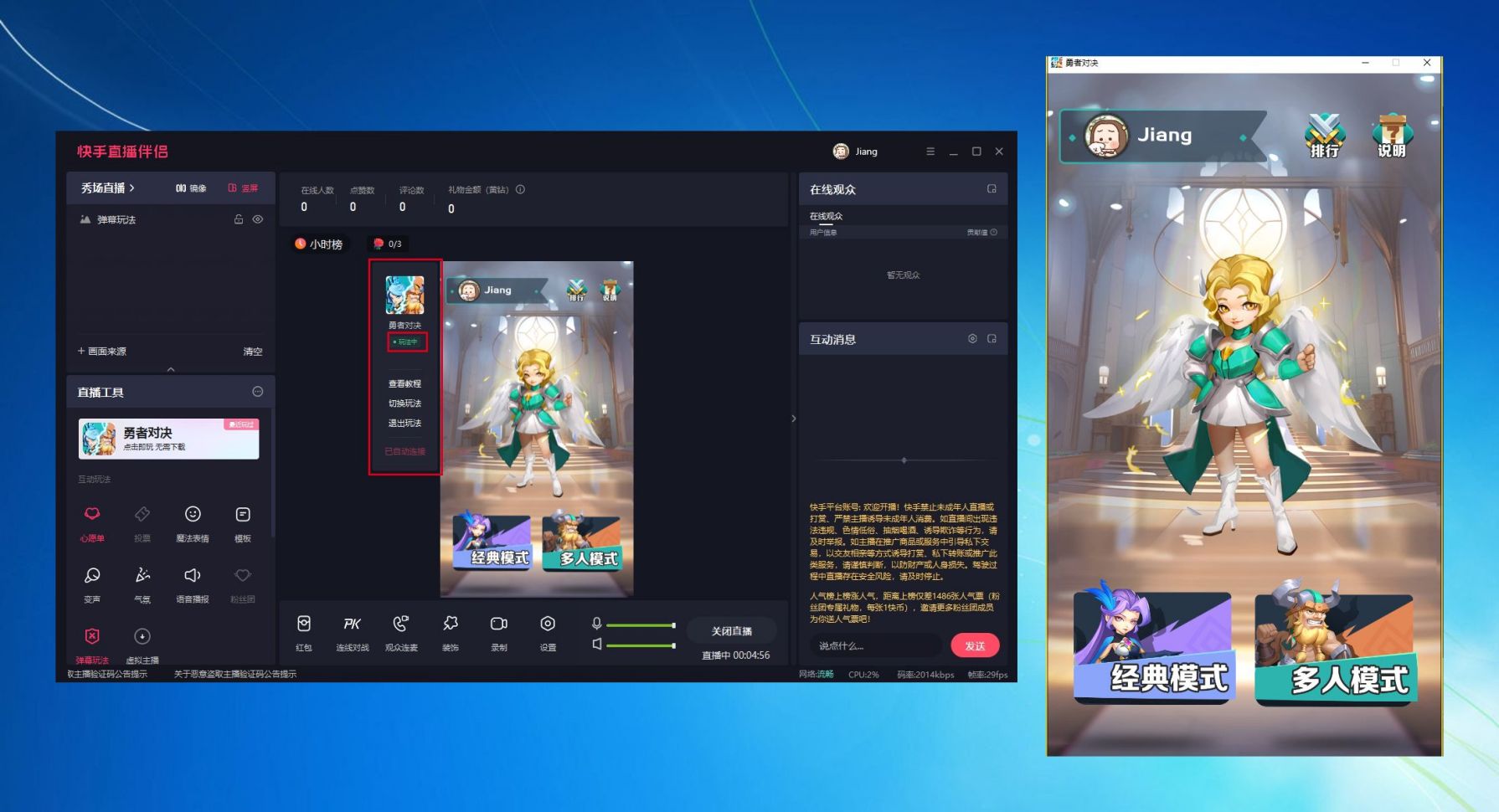Open the 魔法表情 magic emoji tool
The height and width of the screenshot is (812, 1499).
point(193,523)
